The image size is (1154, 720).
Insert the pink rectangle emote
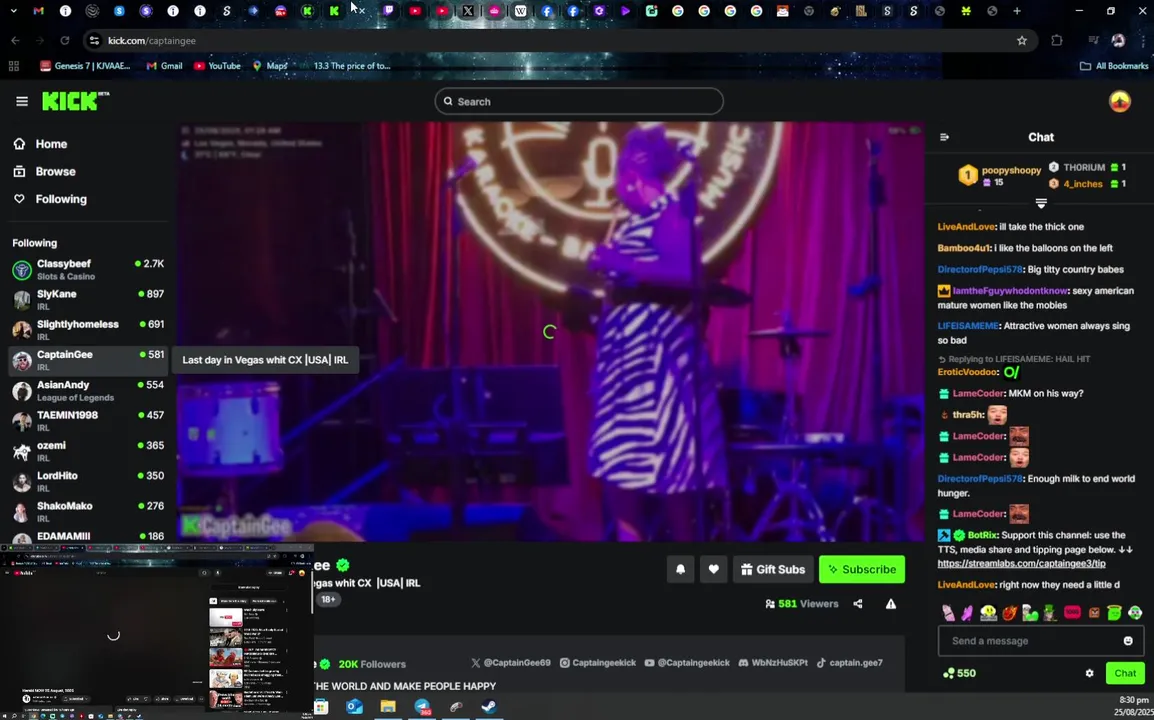(x=1072, y=613)
